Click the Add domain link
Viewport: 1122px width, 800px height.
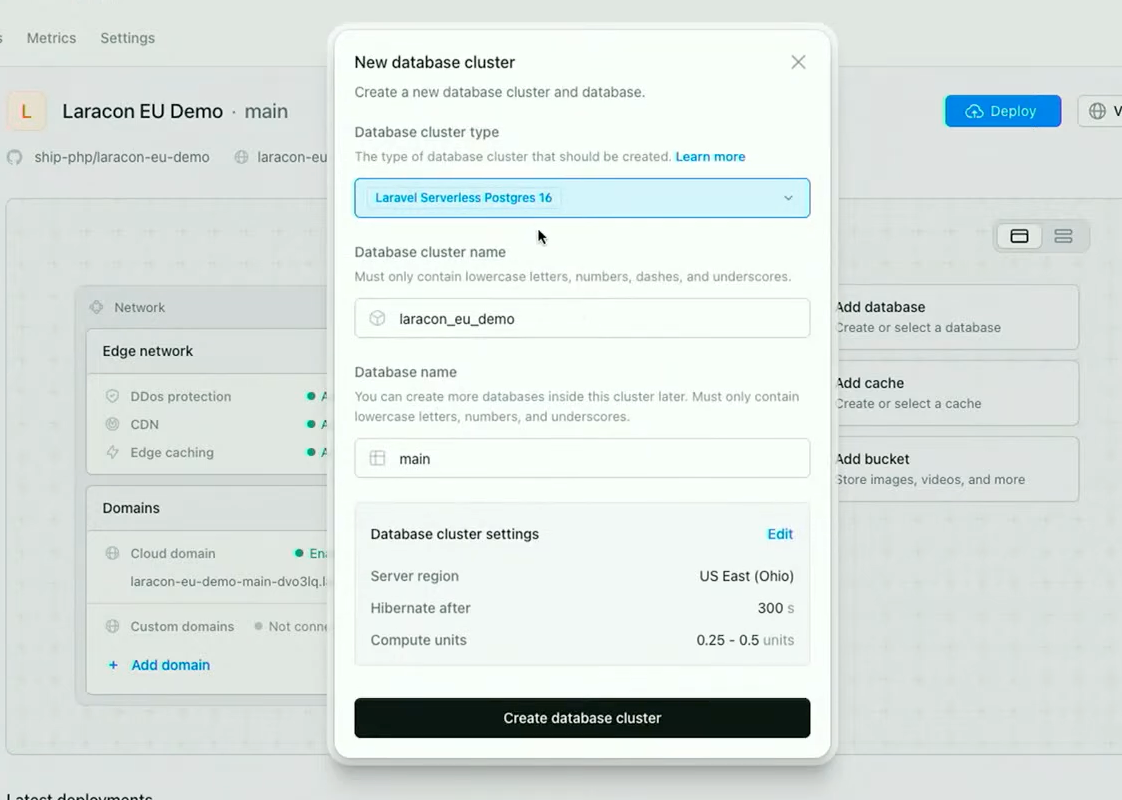pos(170,665)
